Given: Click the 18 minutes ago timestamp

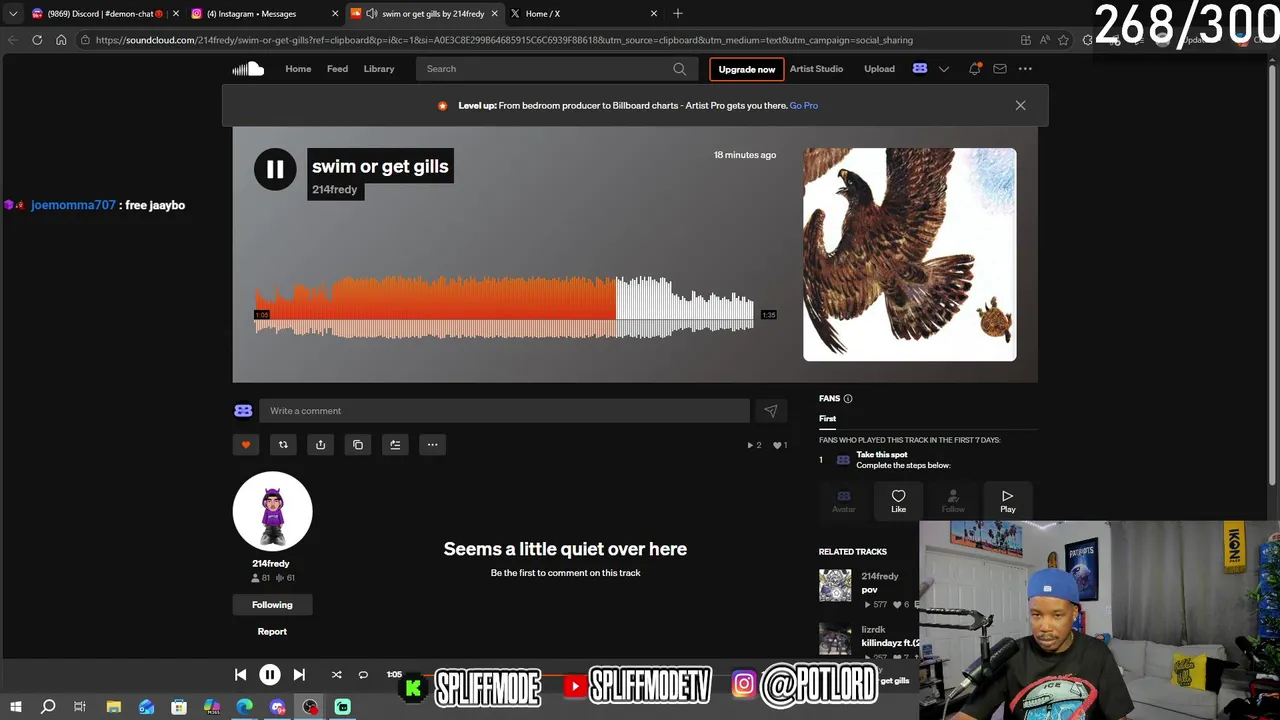Looking at the screenshot, I should pyautogui.click(x=745, y=155).
